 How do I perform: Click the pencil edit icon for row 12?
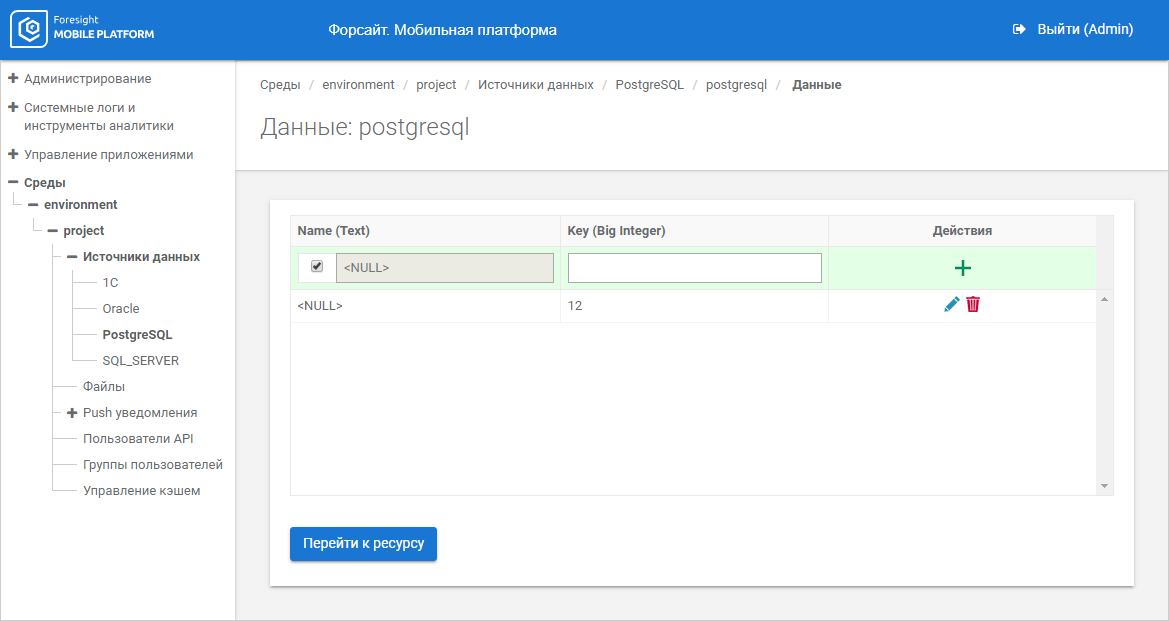click(951, 304)
